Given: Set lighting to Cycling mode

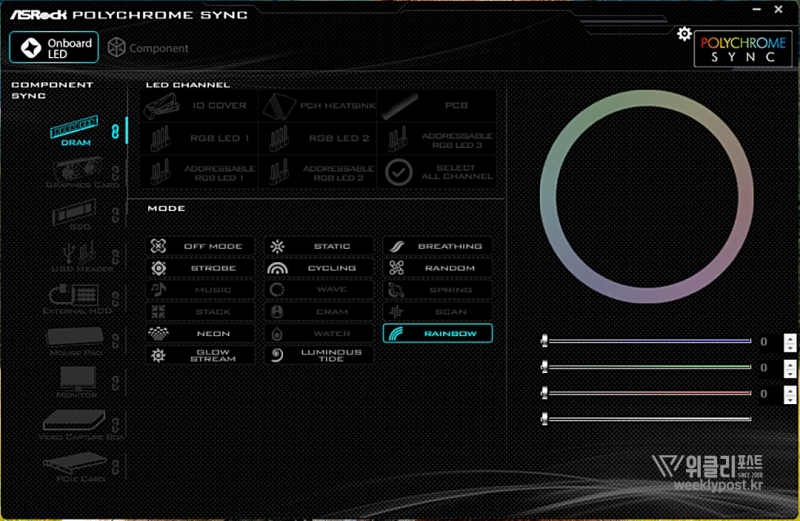Looking at the screenshot, I should pos(319,268).
